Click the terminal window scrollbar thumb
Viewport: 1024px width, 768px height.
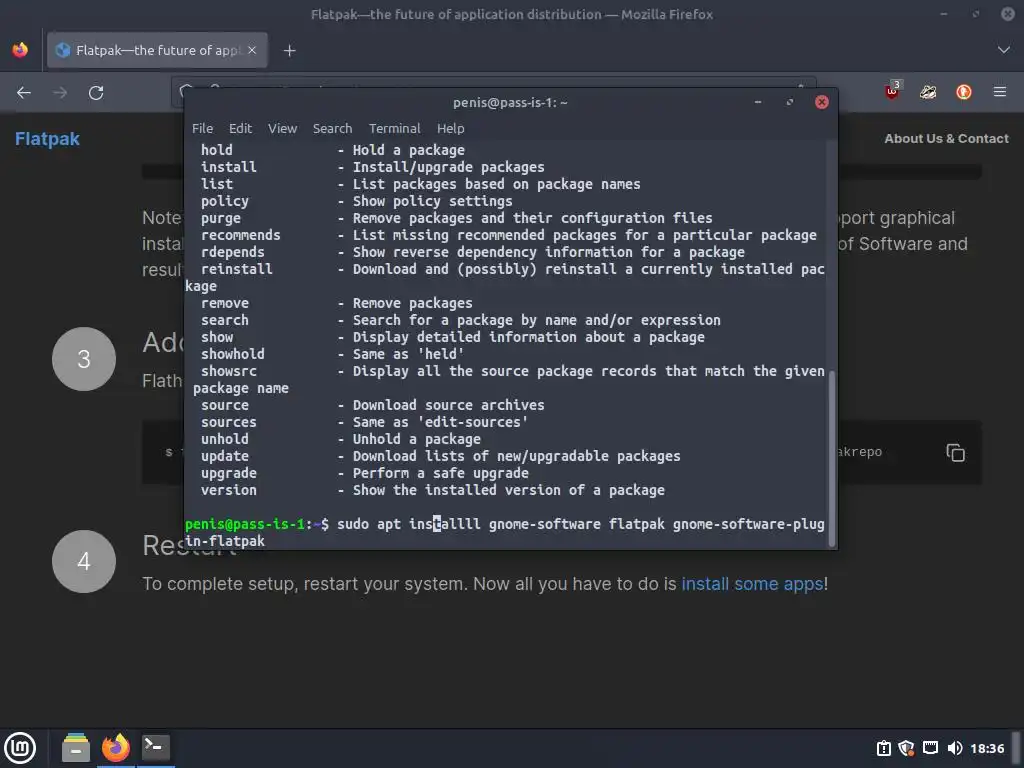tap(831, 457)
